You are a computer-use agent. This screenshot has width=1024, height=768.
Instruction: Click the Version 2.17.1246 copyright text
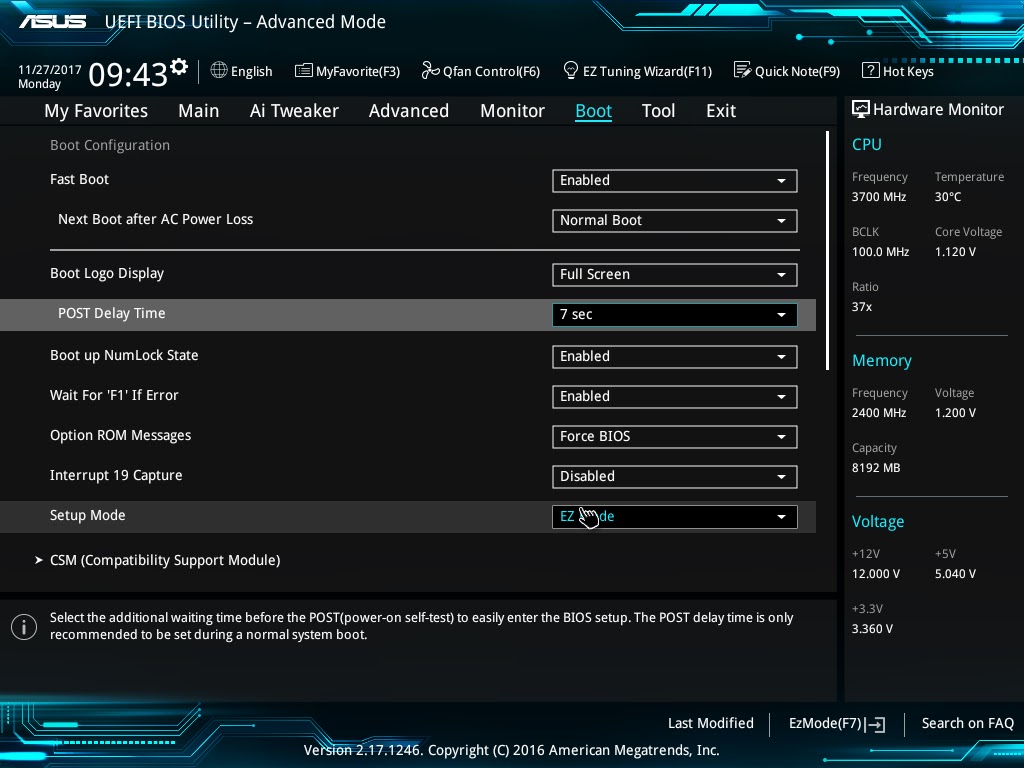511,750
